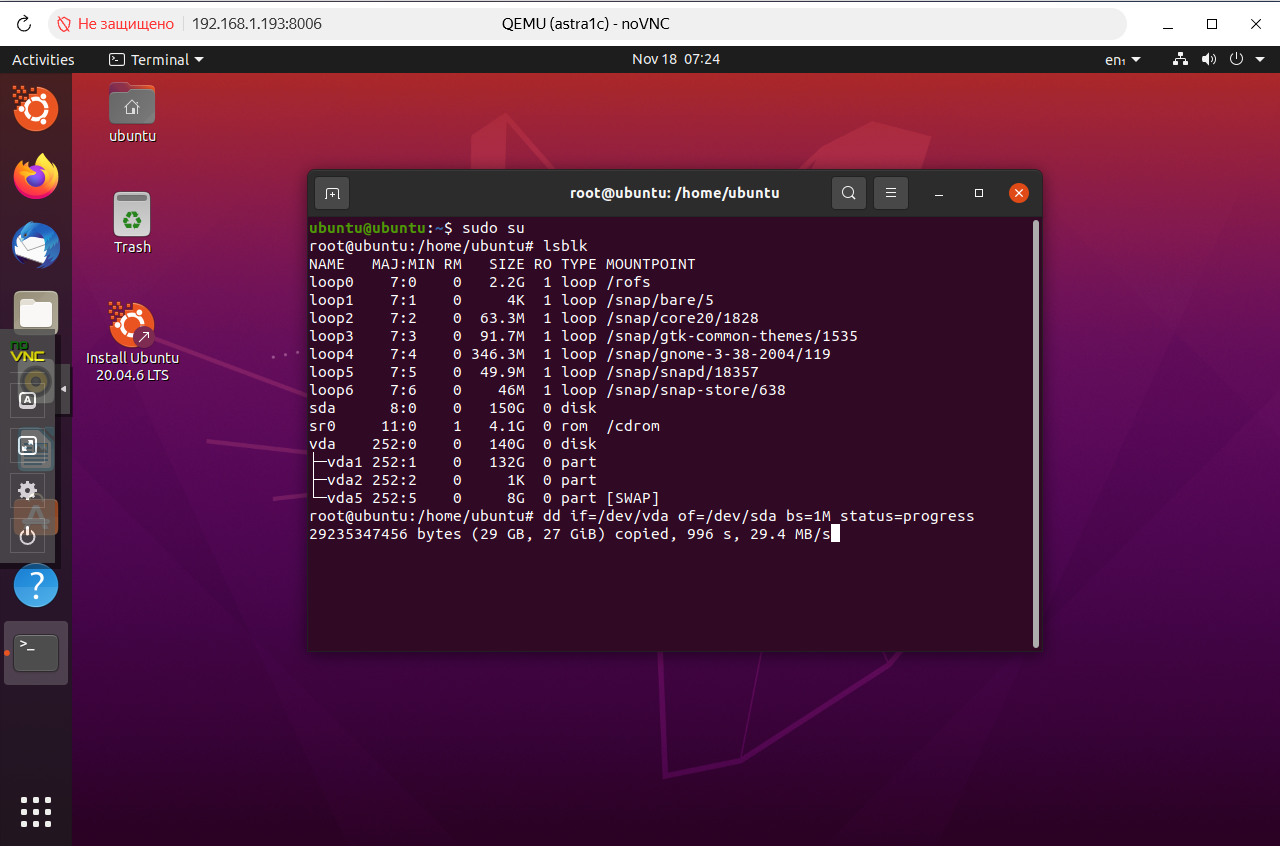Open the en keyboard layout dropdown
Screen dimensions: 1280x846
click(1122, 60)
